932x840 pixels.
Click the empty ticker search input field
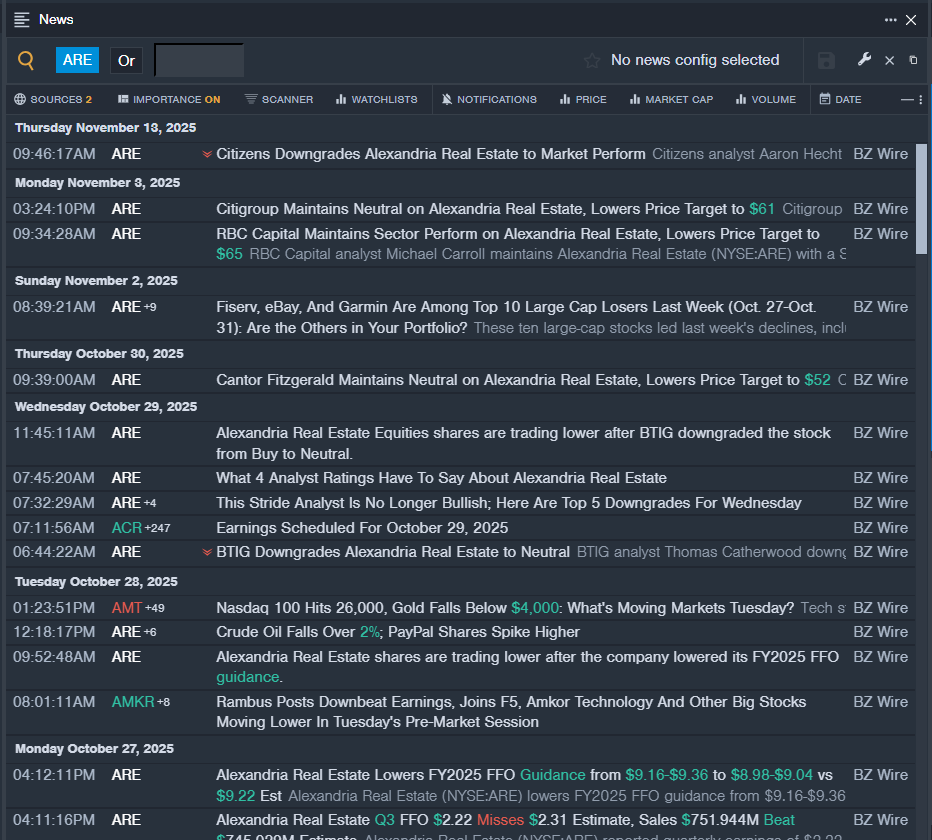(x=199, y=60)
